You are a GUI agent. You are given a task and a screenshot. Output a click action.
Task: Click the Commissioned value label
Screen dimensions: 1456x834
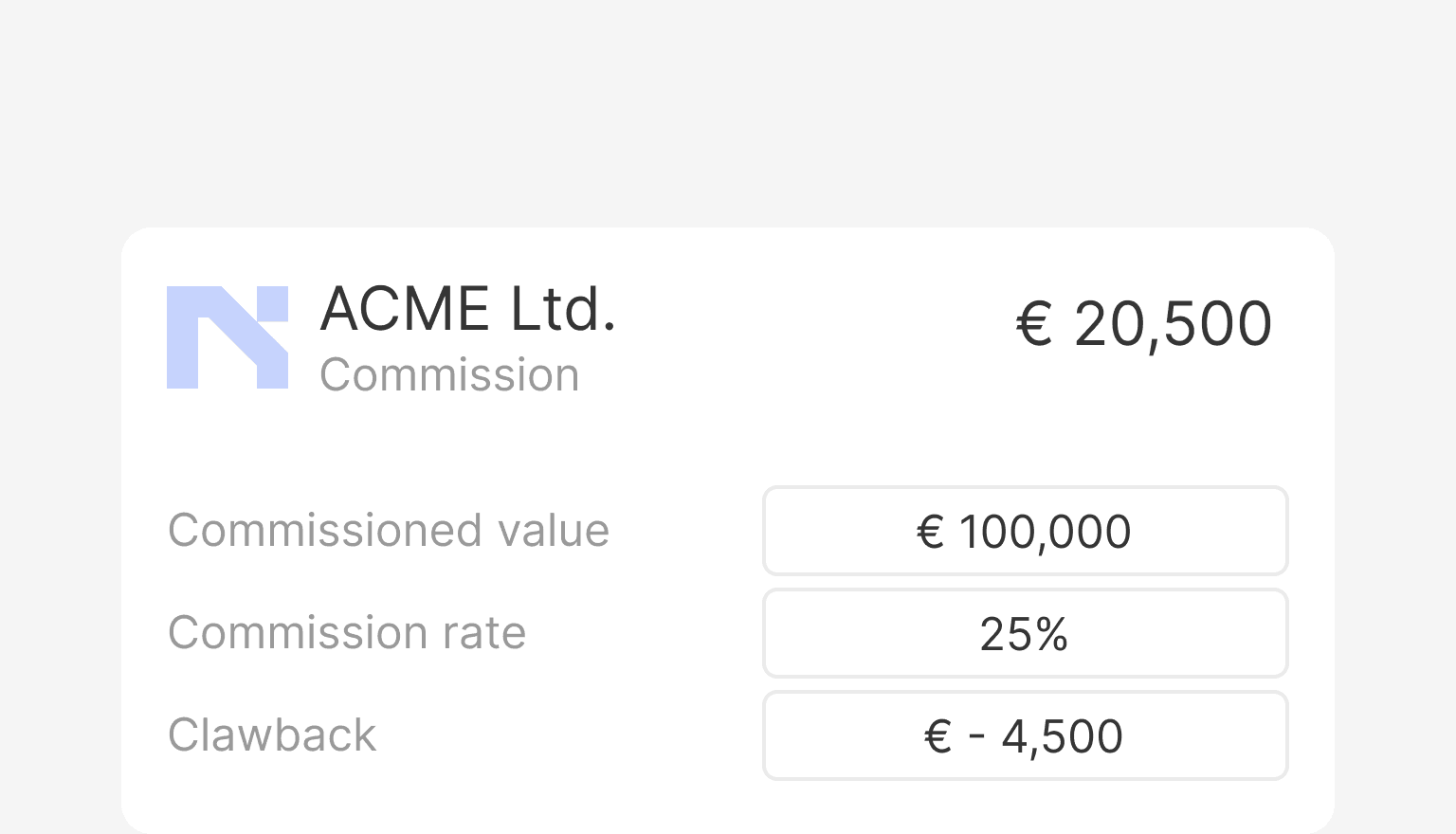click(389, 531)
